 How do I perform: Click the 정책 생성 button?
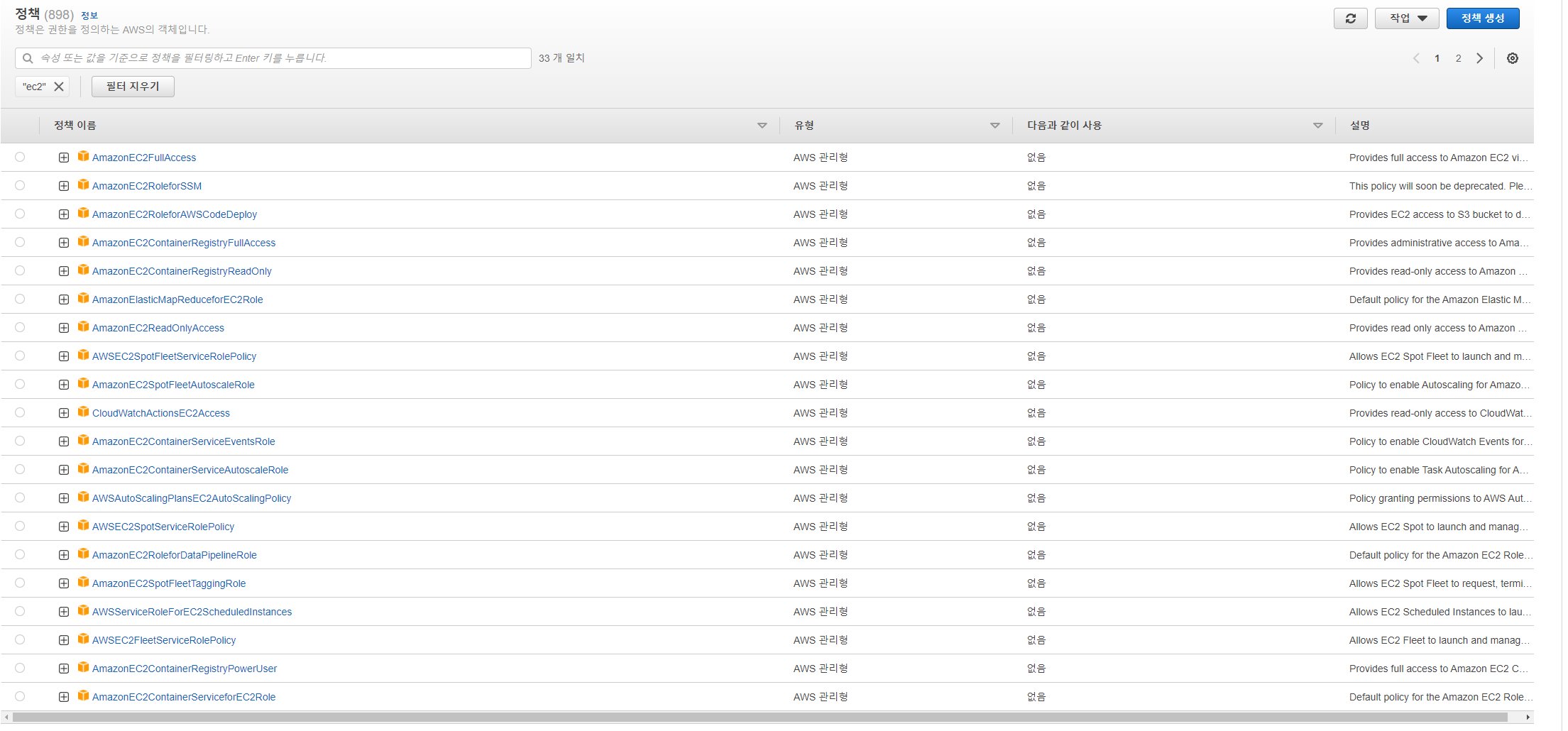(1483, 18)
